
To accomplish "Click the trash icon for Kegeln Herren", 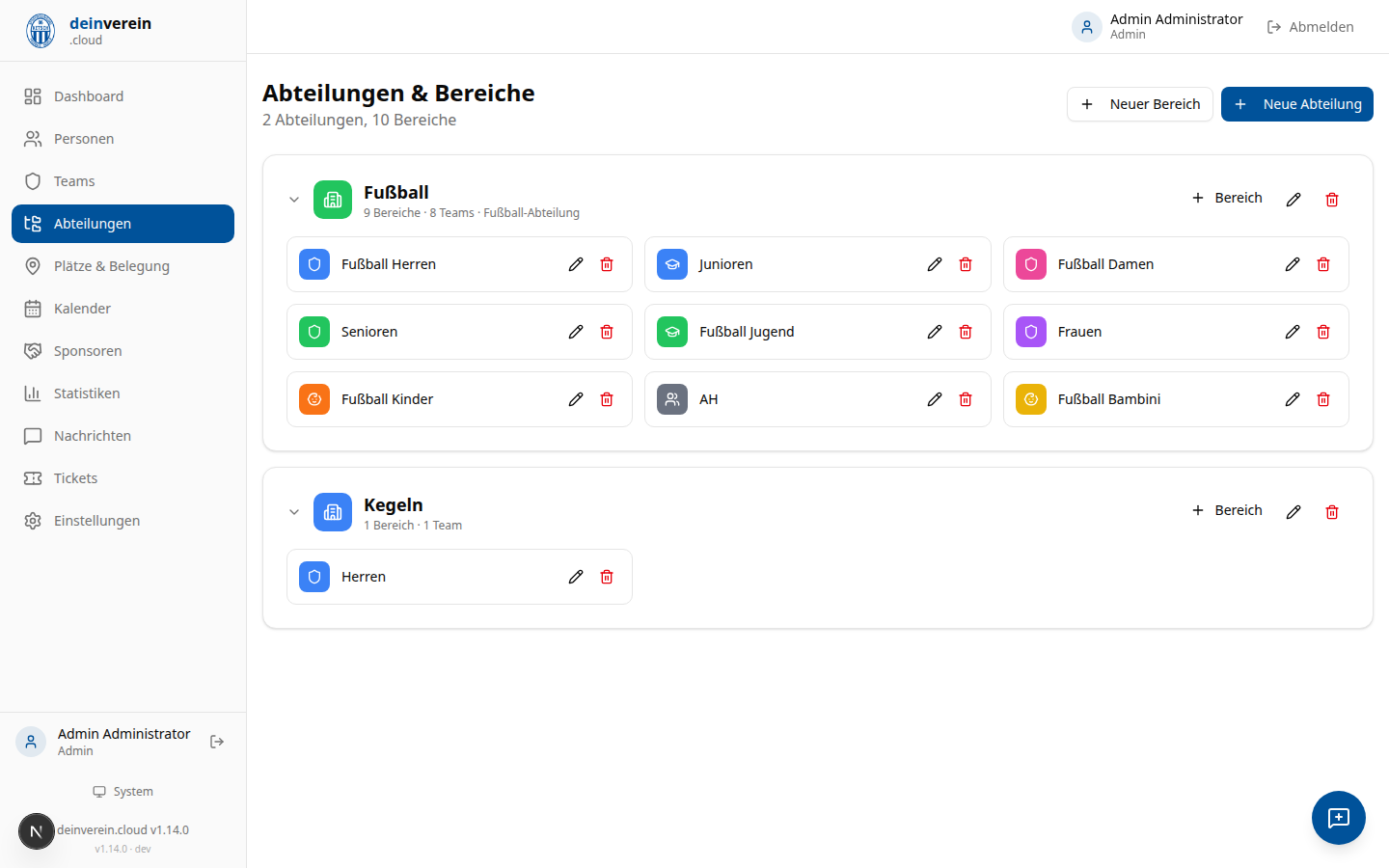I will pos(607,577).
